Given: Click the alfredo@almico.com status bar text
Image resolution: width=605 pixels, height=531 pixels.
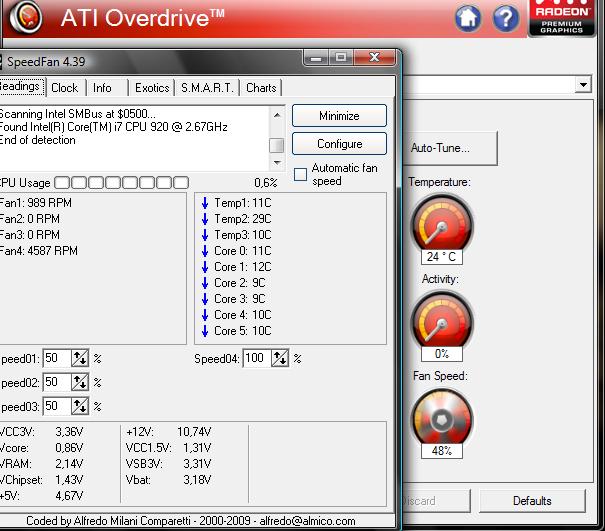Looking at the screenshot, I should click(307, 521).
